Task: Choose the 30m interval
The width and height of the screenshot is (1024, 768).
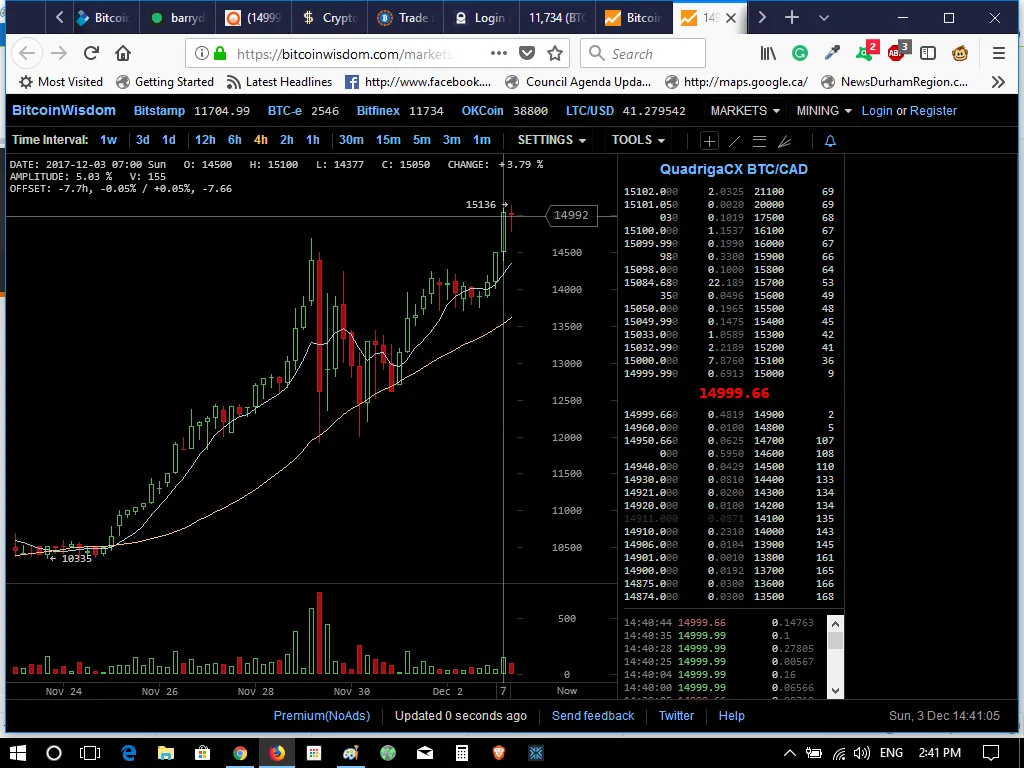Action: point(351,140)
